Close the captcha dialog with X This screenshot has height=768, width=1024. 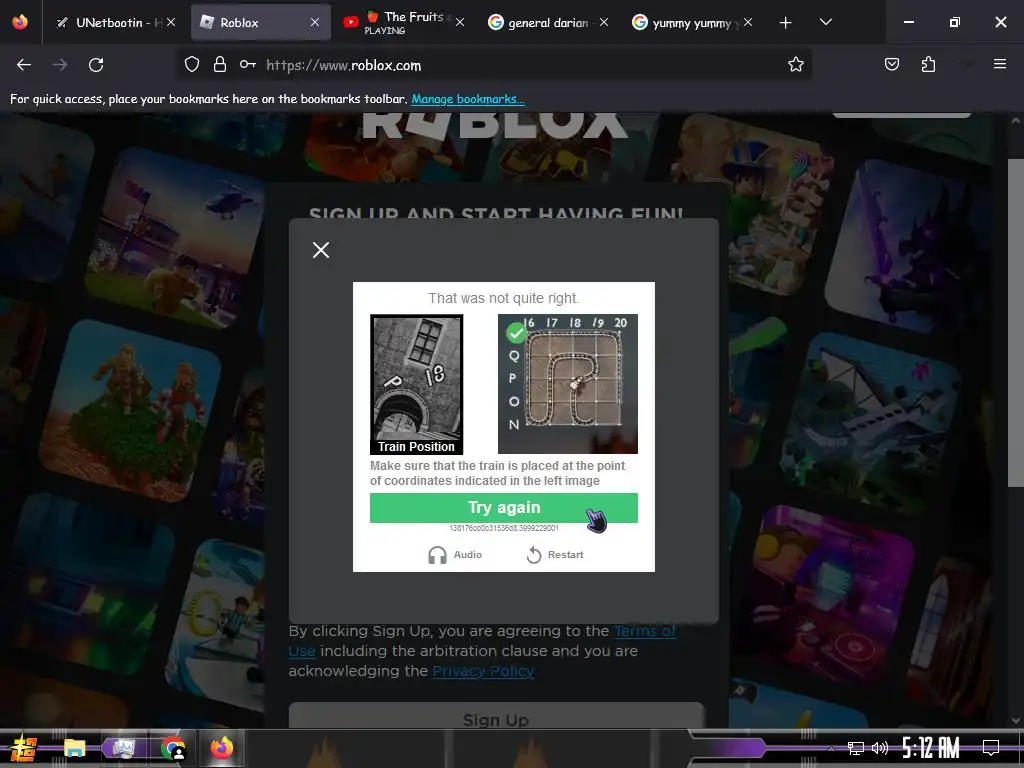click(x=321, y=250)
